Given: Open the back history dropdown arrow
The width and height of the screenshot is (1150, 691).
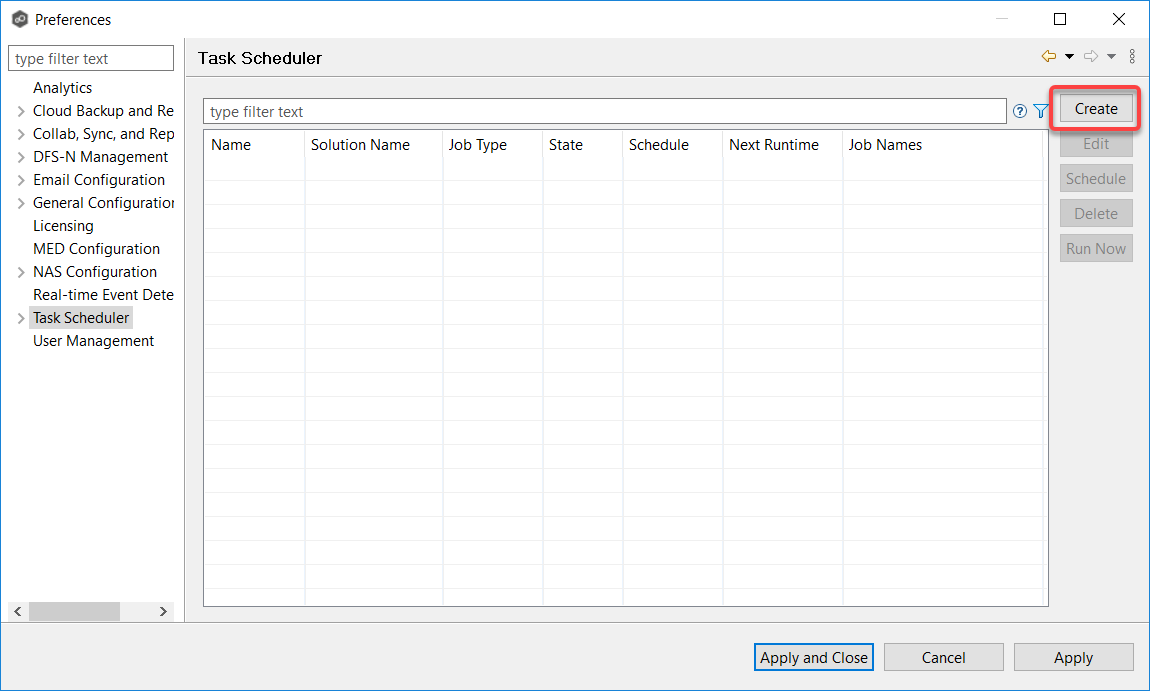Looking at the screenshot, I should pyautogui.click(x=1069, y=56).
